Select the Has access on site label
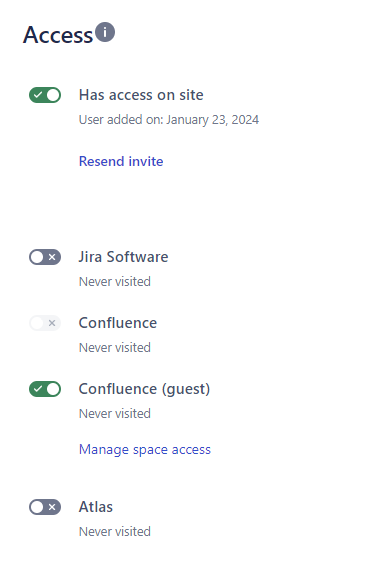The width and height of the screenshot is (377, 575). coord(141,95)
